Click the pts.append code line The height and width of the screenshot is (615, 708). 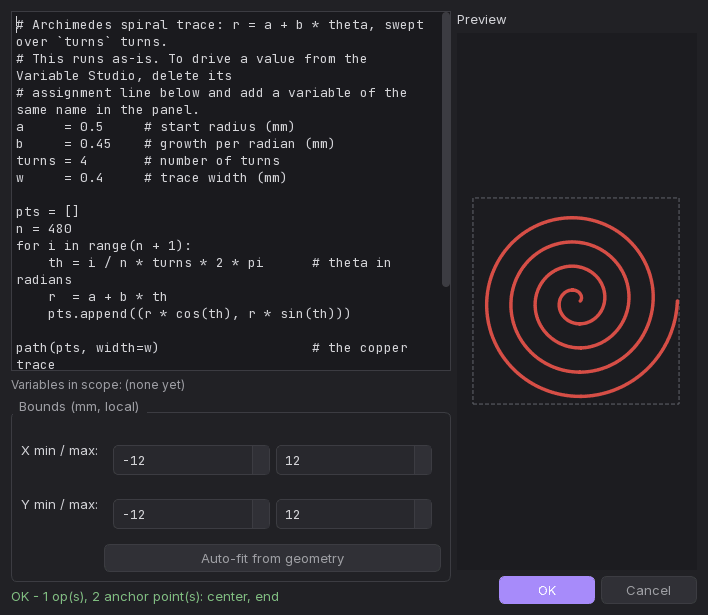tap(199, 314)
